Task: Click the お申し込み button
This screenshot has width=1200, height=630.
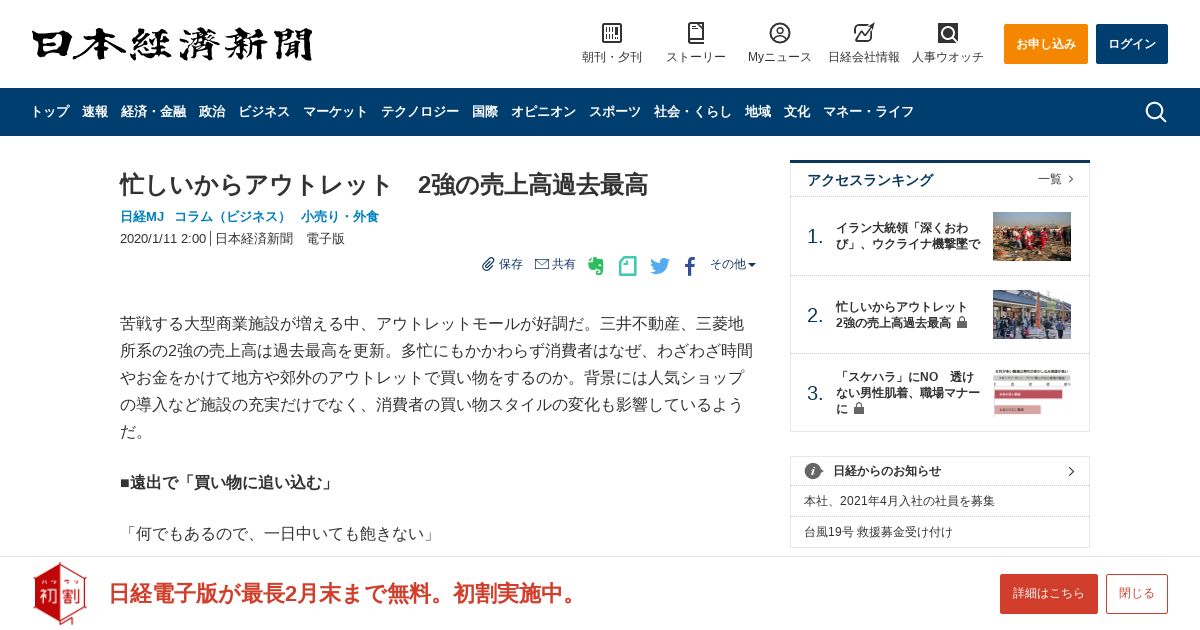Action: [1046, 44]
